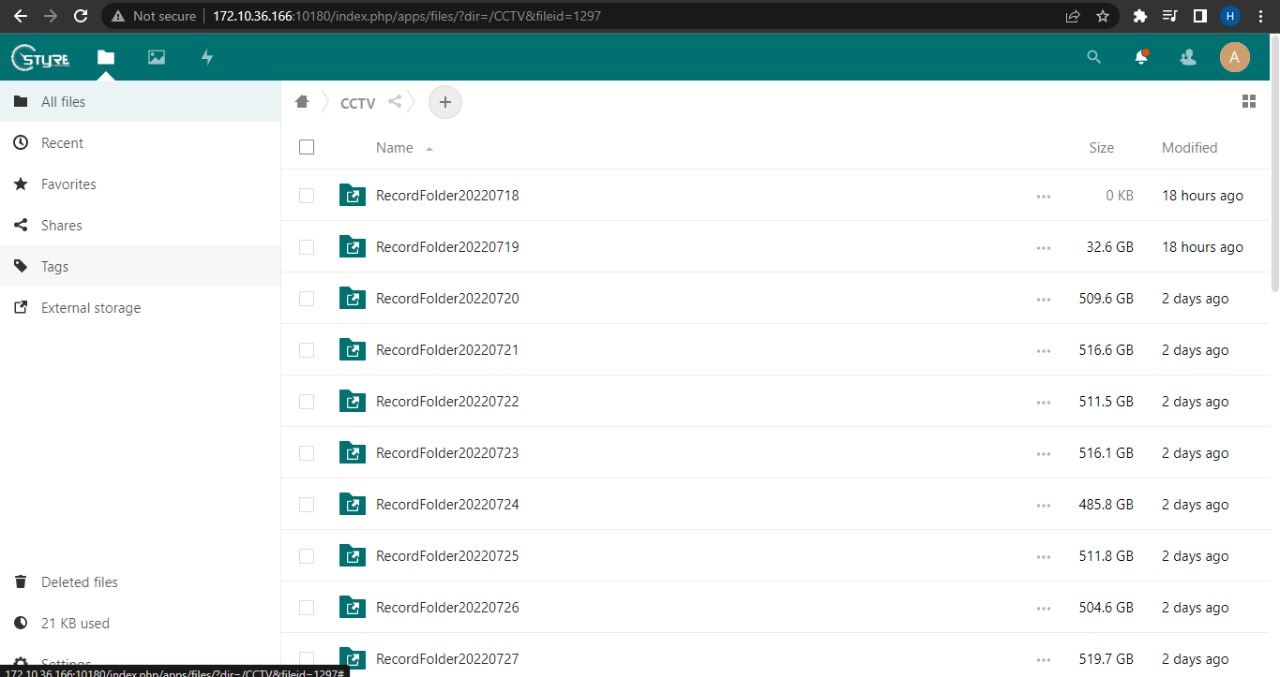
Task: Open the Contacts menu icon
Action: click(1188, 57)
